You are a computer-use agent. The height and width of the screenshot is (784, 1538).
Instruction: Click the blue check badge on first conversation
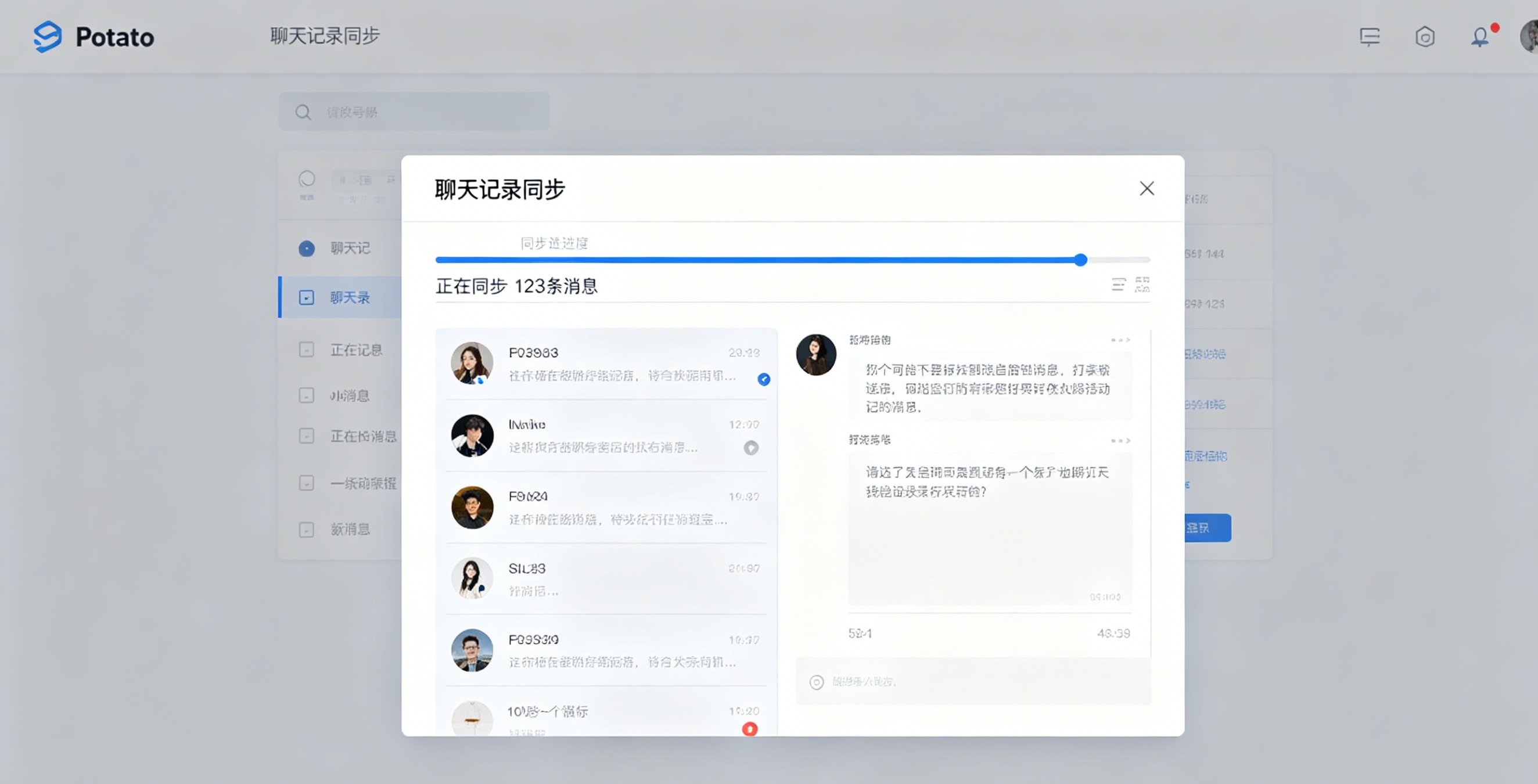click(764, 379)
